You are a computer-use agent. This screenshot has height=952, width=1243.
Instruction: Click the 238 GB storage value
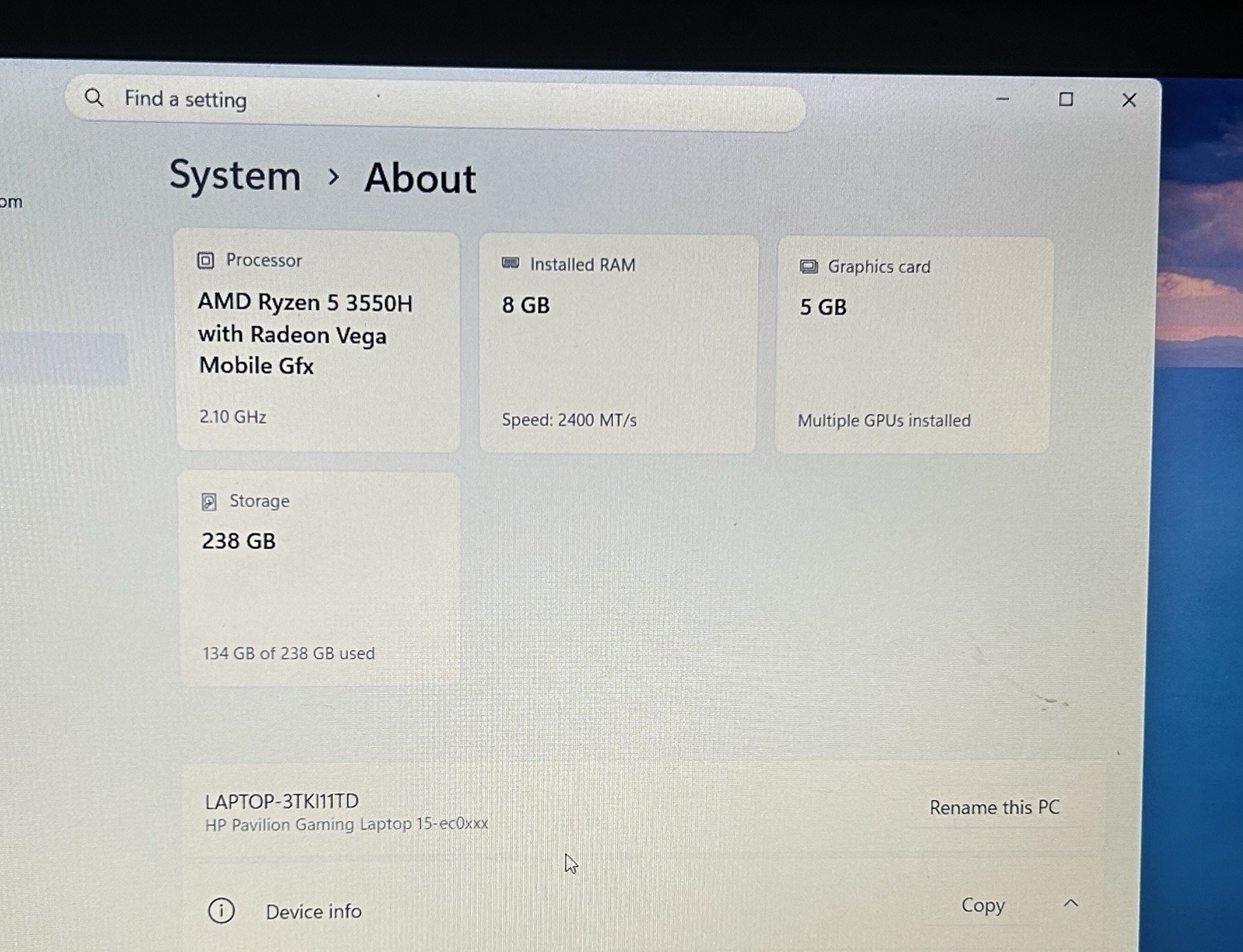(x=239, y=541)
